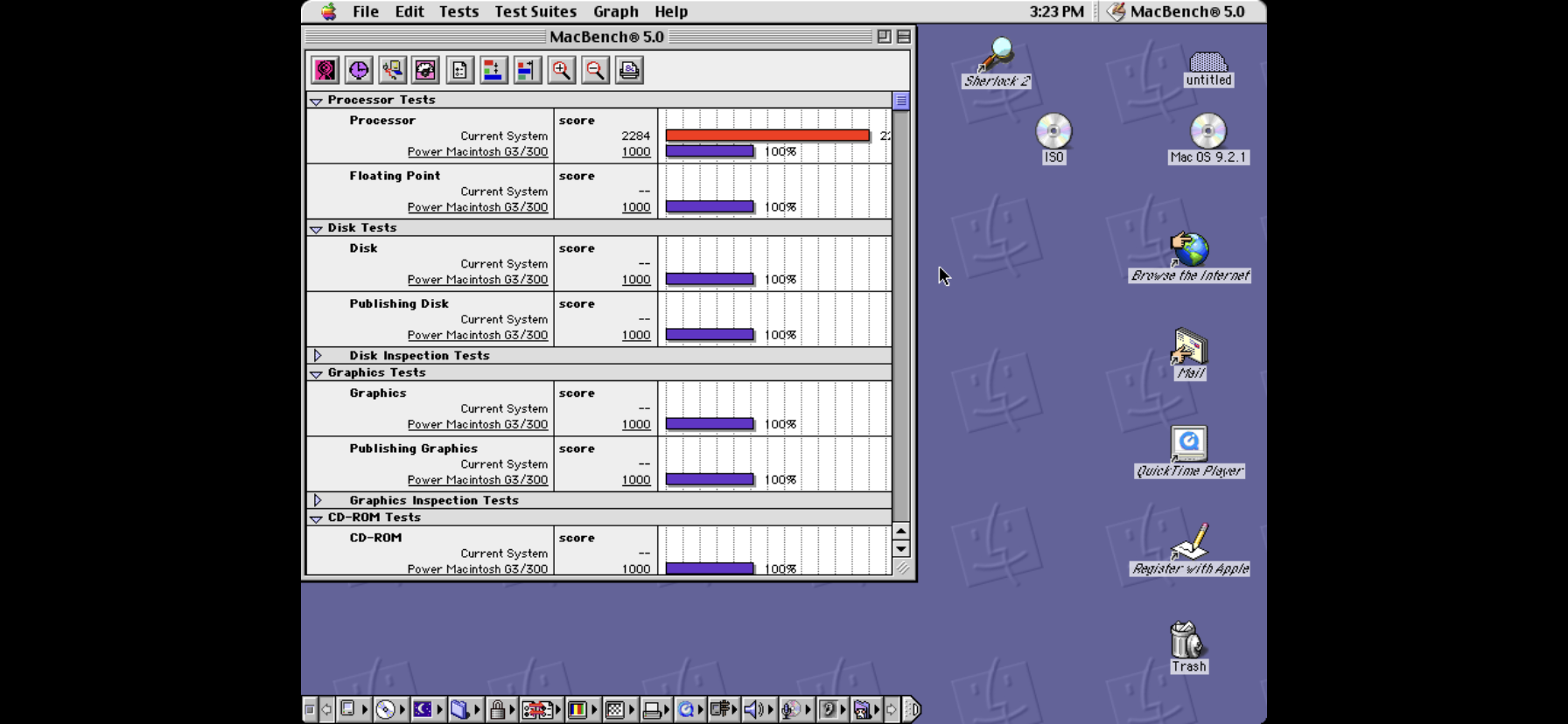1568x724 pixels.
Task: Collapse the CD-ROM Tests section
Action: click(x=316, y=519)
